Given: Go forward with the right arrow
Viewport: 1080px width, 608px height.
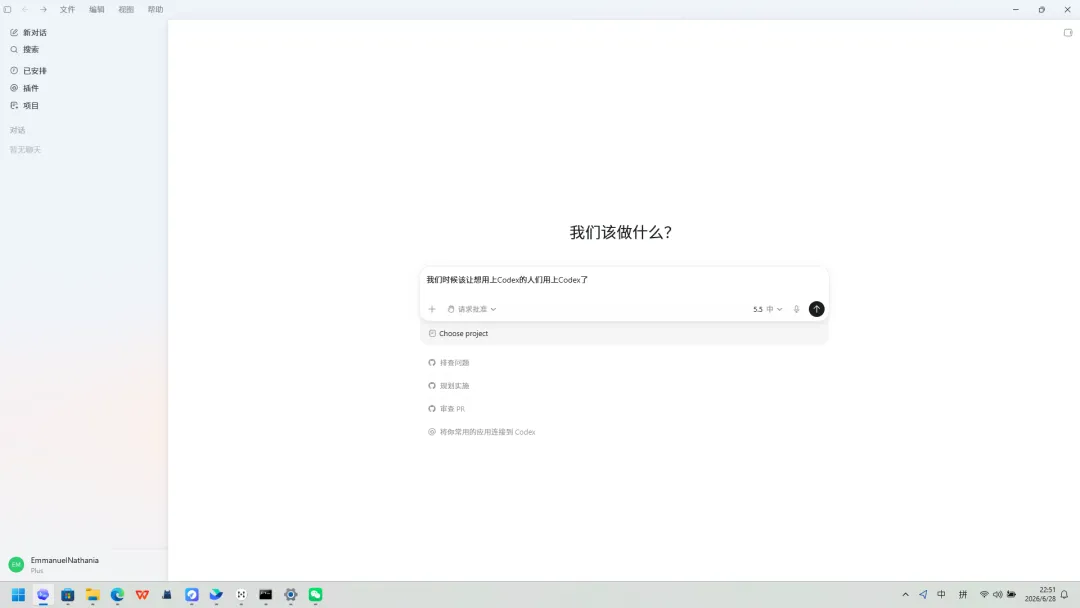Looking at the screenshot, I should 43,10.
